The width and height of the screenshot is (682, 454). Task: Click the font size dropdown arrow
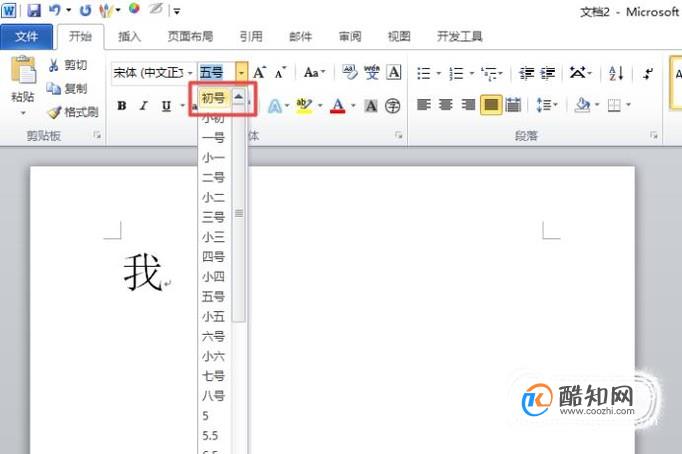pos(241,72)
